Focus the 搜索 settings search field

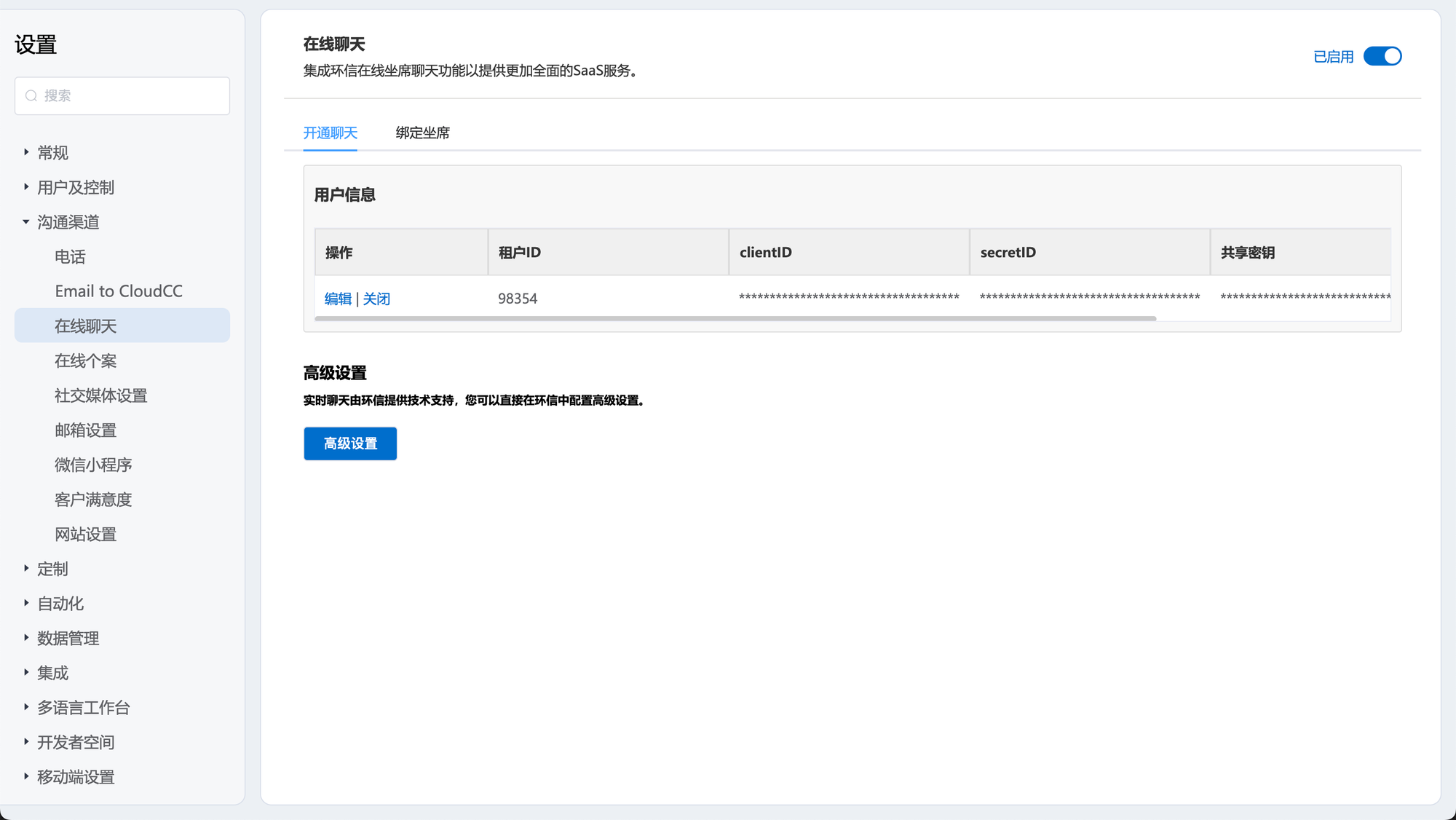[131, 96]
